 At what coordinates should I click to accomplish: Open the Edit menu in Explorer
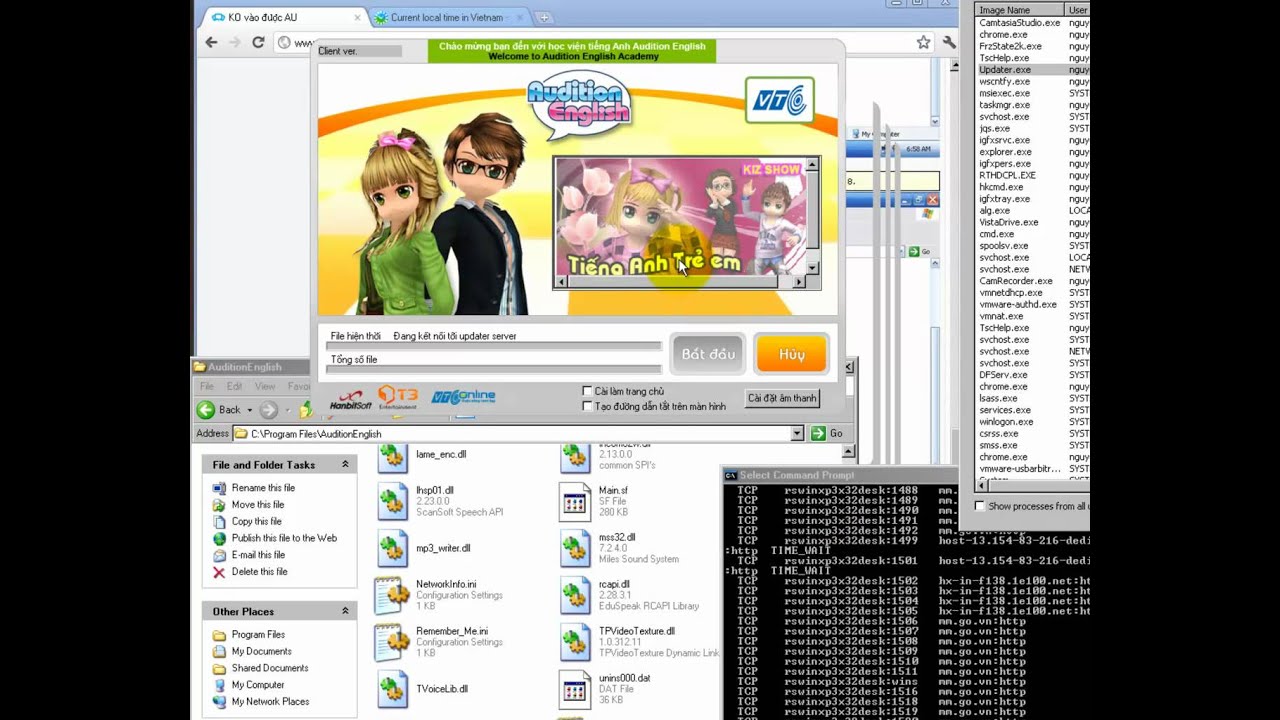coord(234,386)
